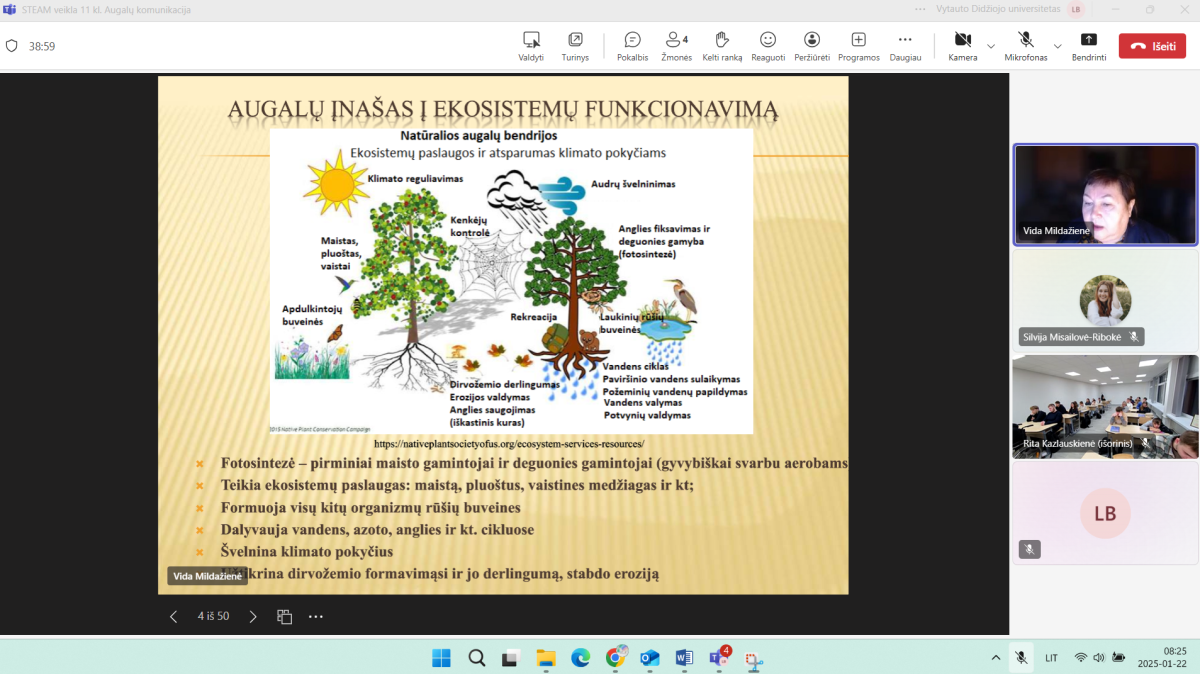Expand microphone options dropdown arrow
1200x674 pixels.
click(1057, 46)
